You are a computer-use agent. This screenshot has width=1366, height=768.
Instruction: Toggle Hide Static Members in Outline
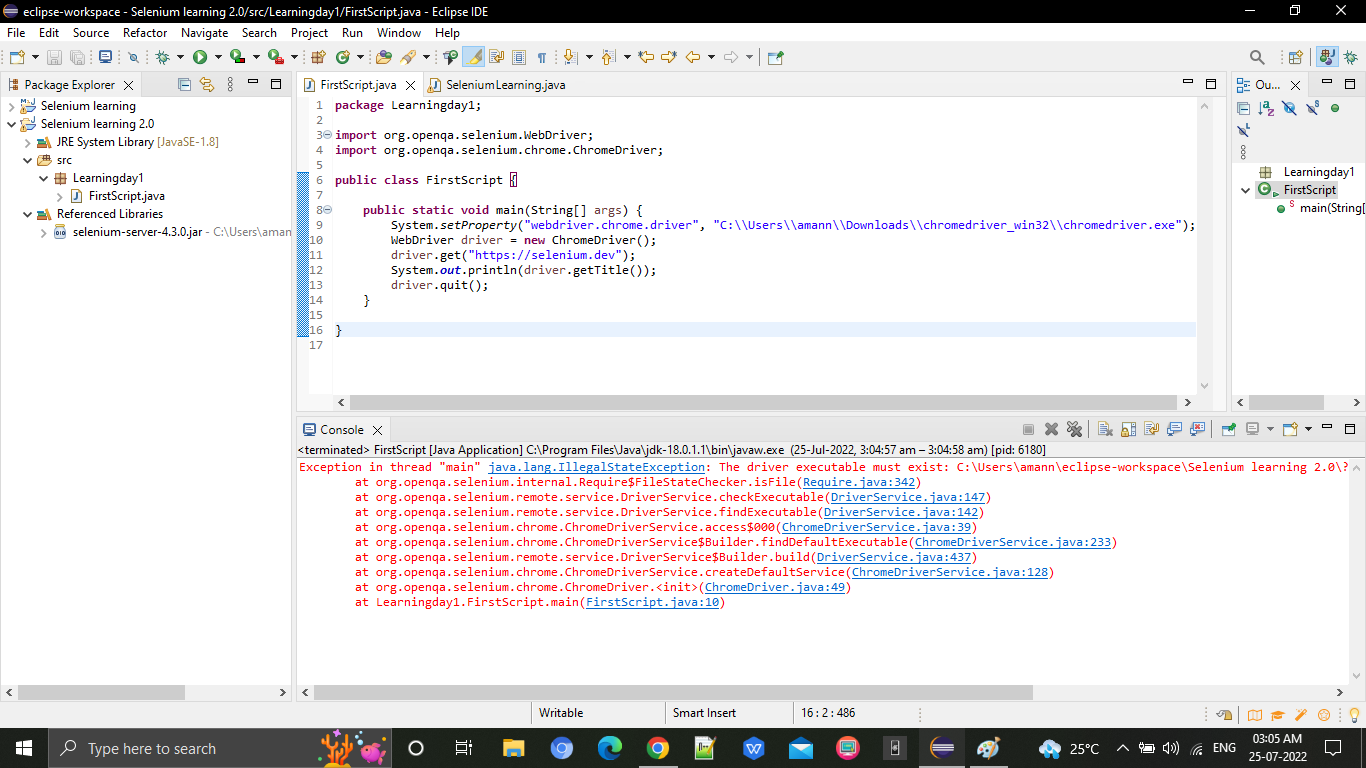point(1312,108)
